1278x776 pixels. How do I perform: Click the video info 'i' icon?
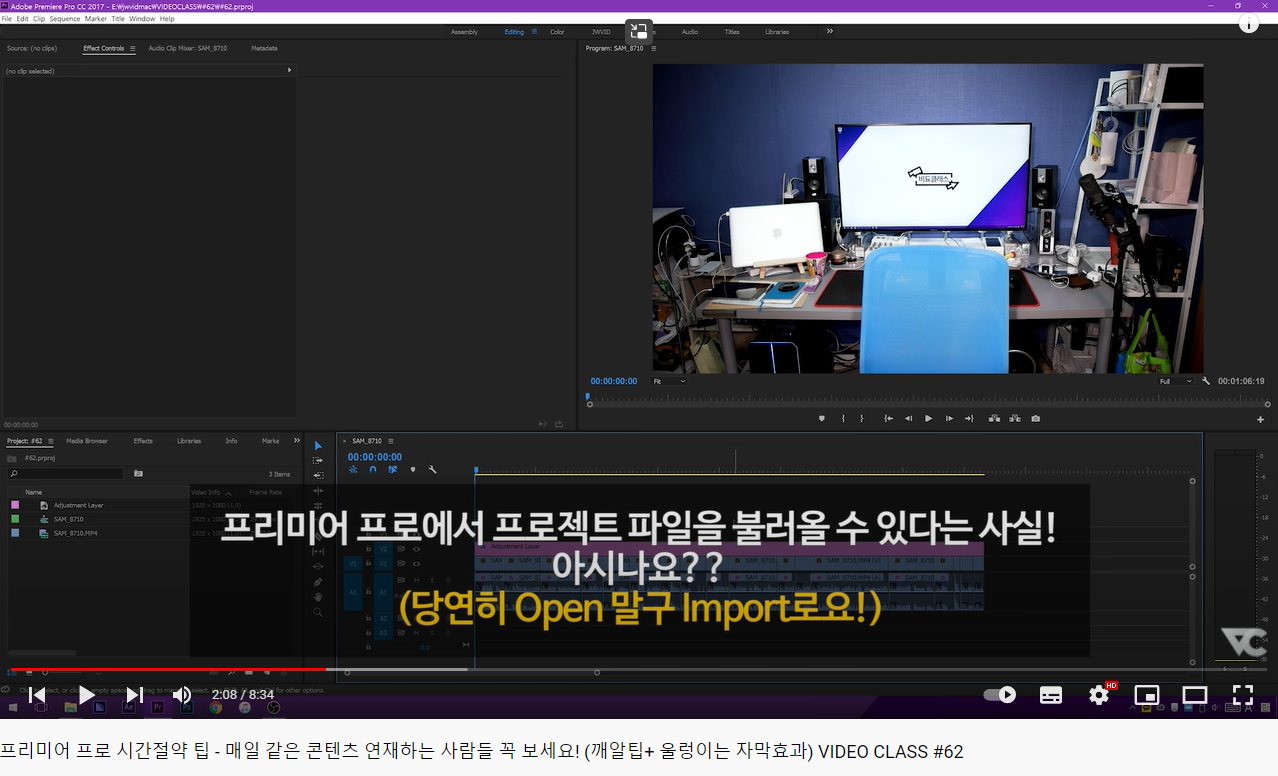coord(1249,24)
